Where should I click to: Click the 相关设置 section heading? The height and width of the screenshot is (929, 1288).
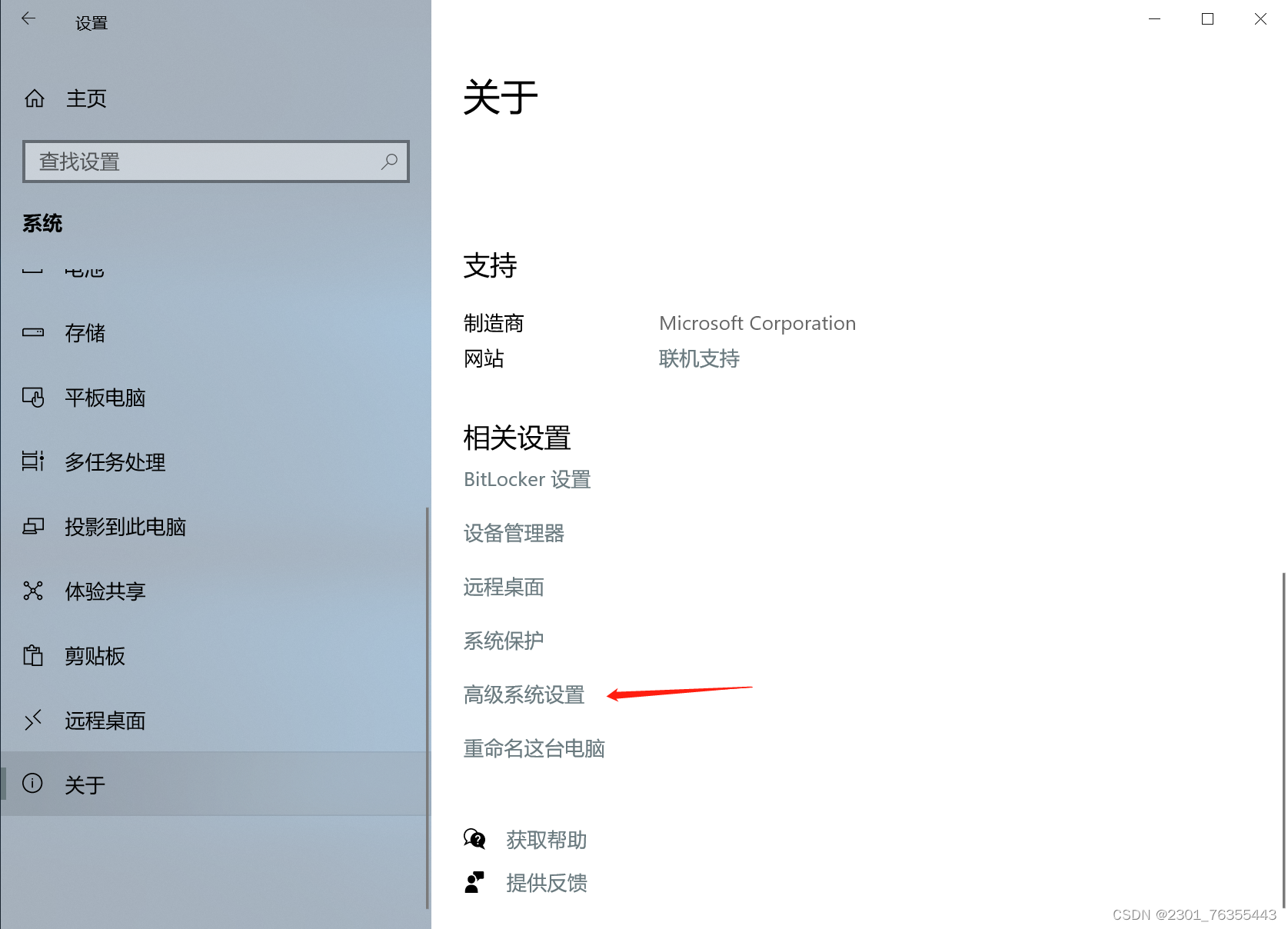pyautogui.click(x=517, y=438)
